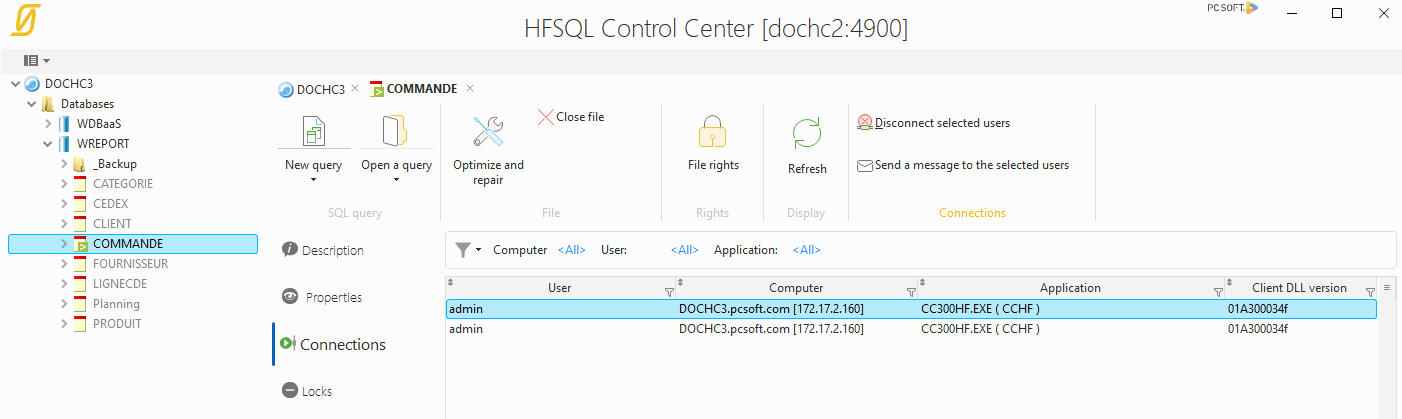Click the New query icon

[314, 131]
